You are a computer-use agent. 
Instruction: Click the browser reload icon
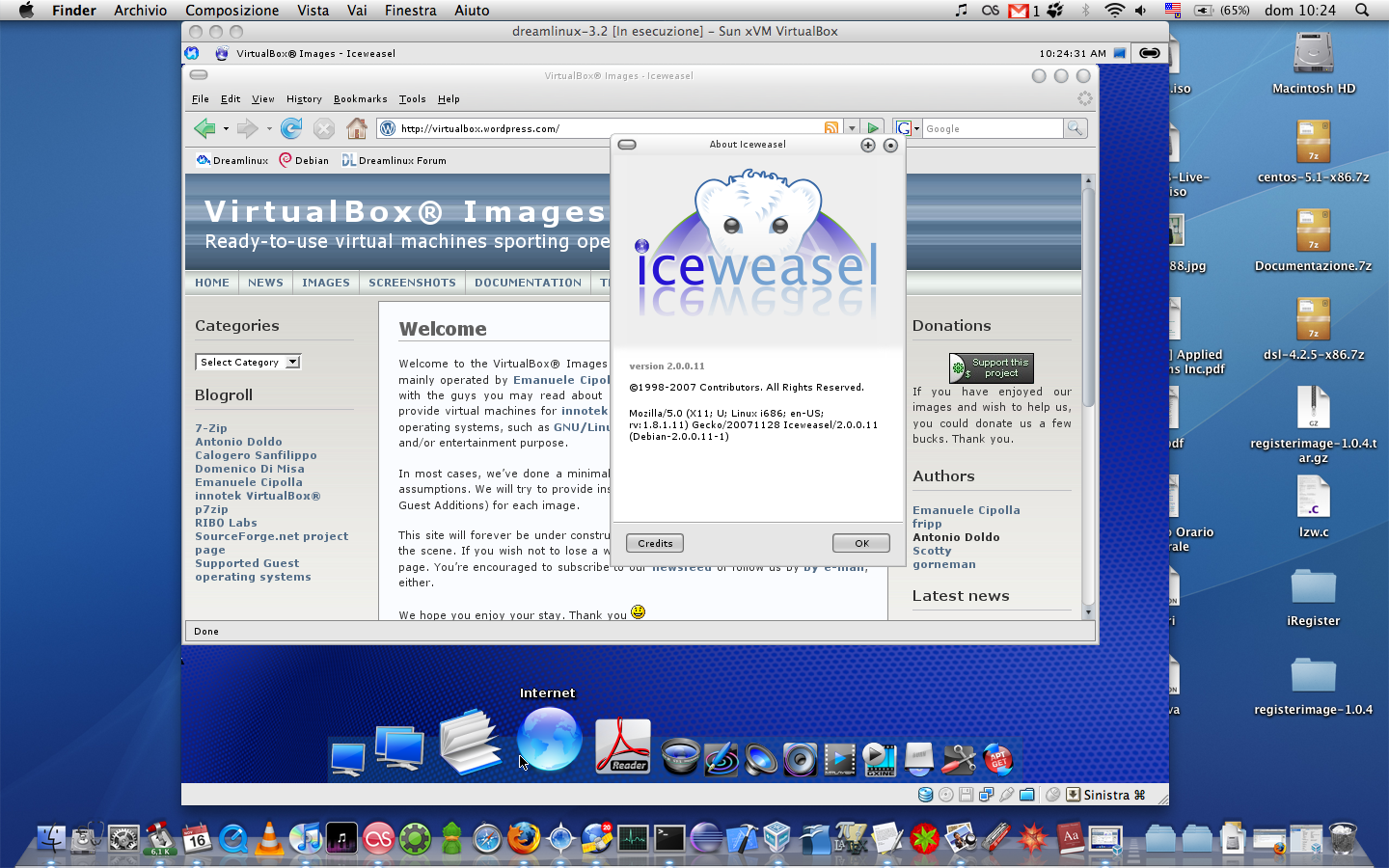click(290, 128)
